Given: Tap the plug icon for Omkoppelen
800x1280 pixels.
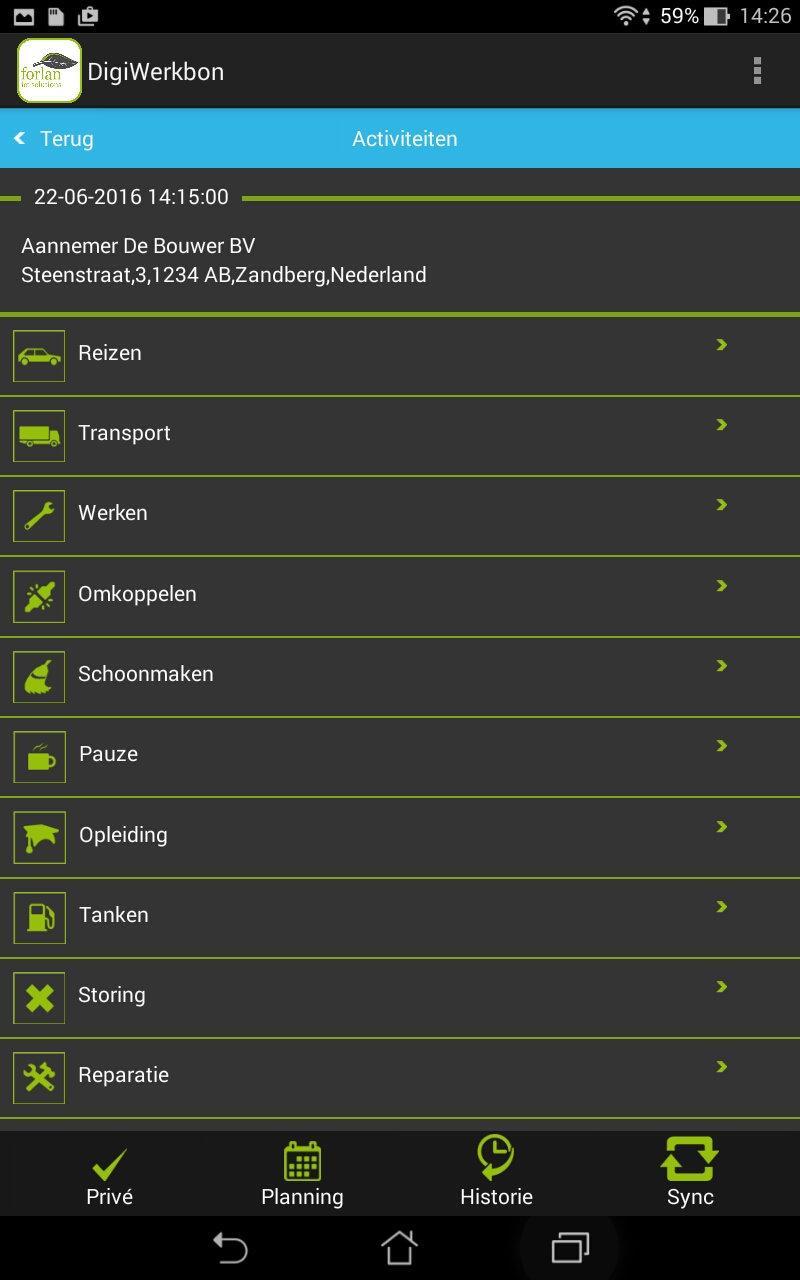Looking at the screenshot, I should pyautogui.click(x=39, y=597).
